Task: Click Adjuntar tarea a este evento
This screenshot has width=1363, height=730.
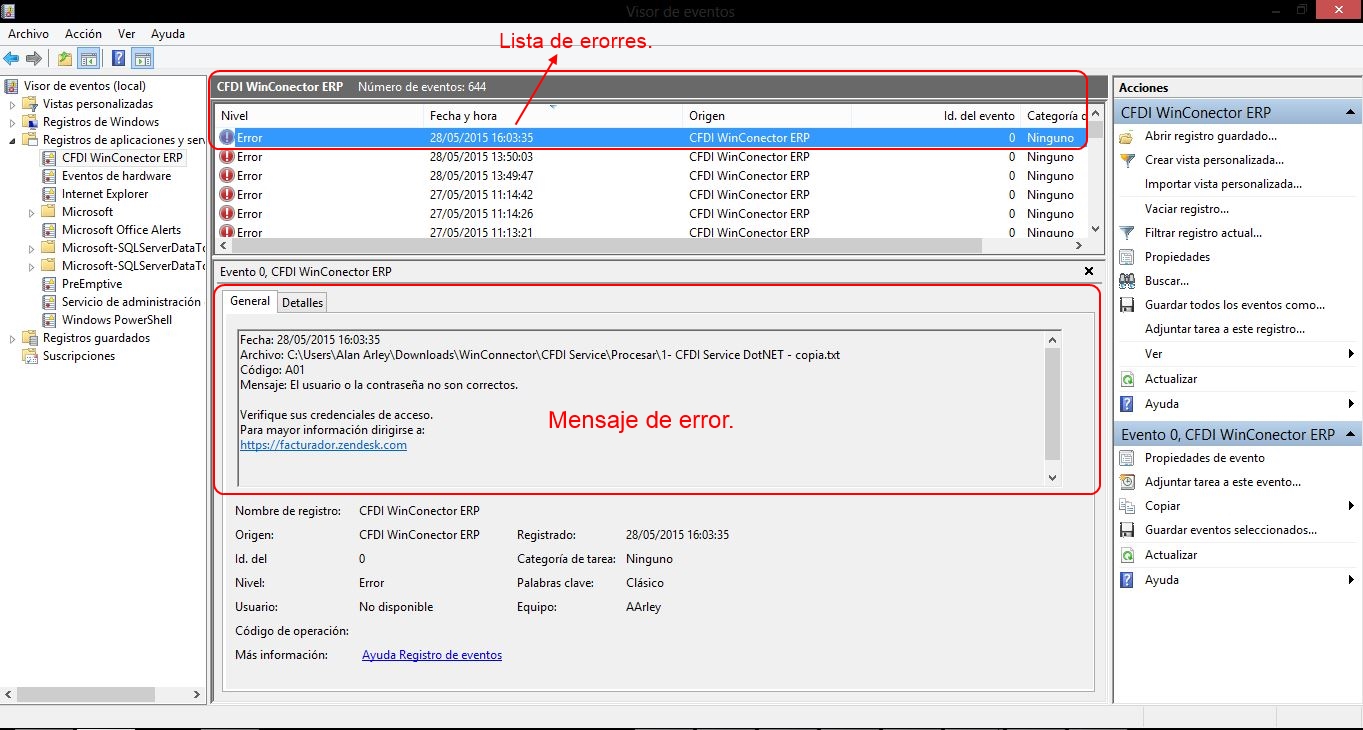Action: (1210, 481)
